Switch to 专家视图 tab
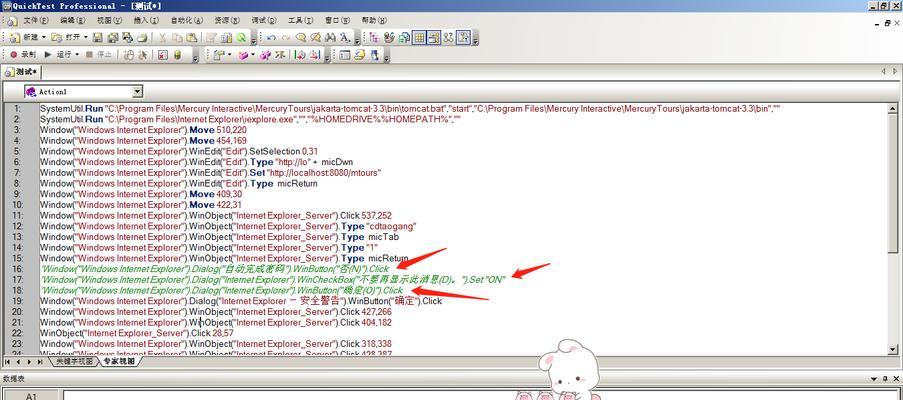 pyautogui.click(x=119, y=361)
